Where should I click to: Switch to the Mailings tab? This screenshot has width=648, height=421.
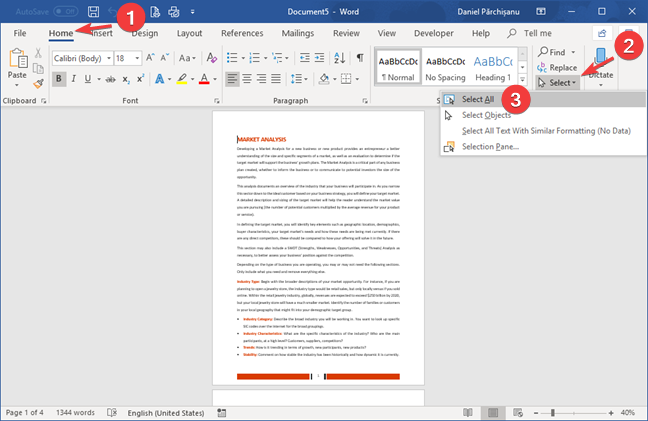coord(298,33)
